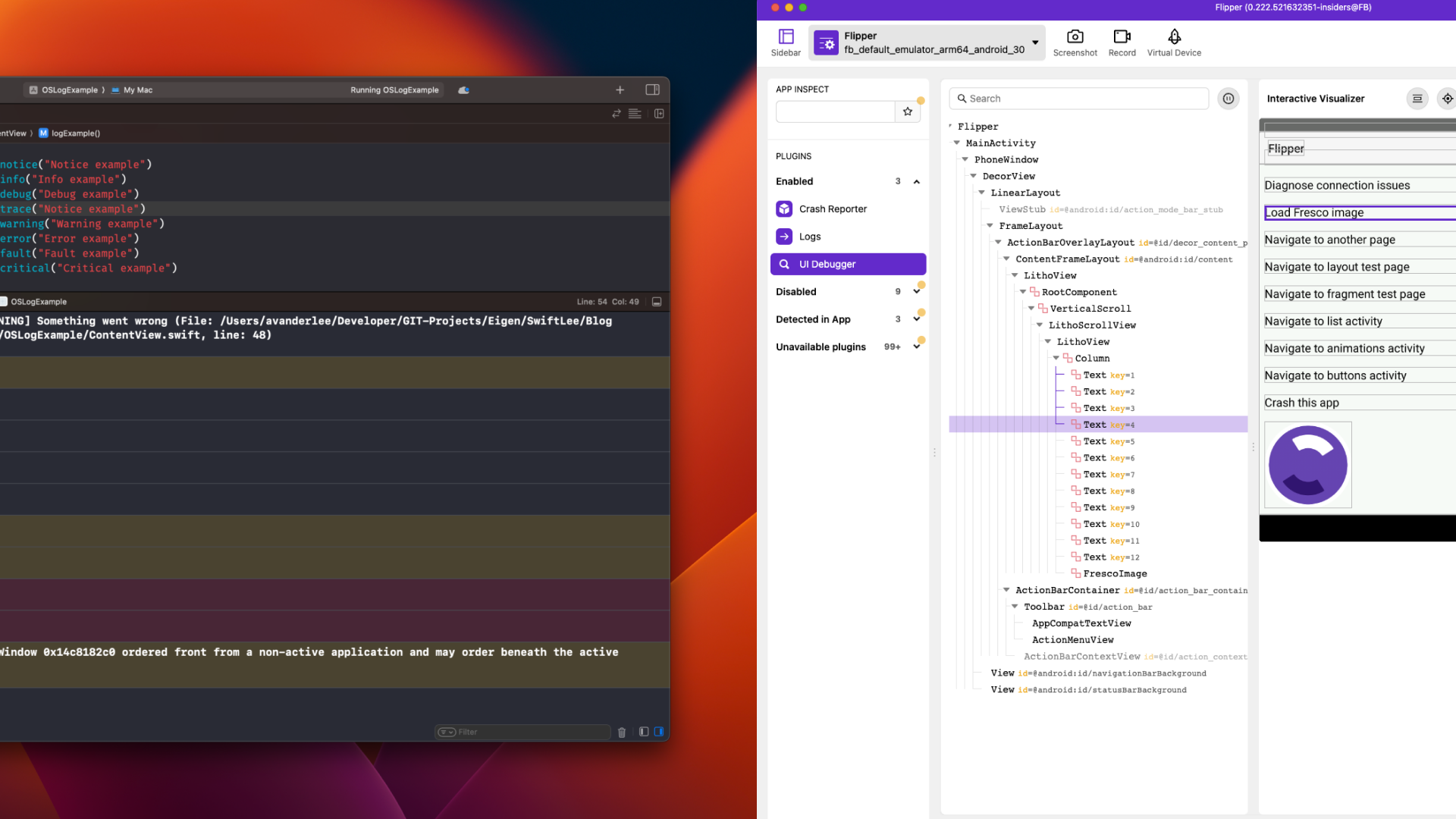Screen dimensions: 1456x819
Task: Click the Xcode console Filter field
Action: point(522,733)
